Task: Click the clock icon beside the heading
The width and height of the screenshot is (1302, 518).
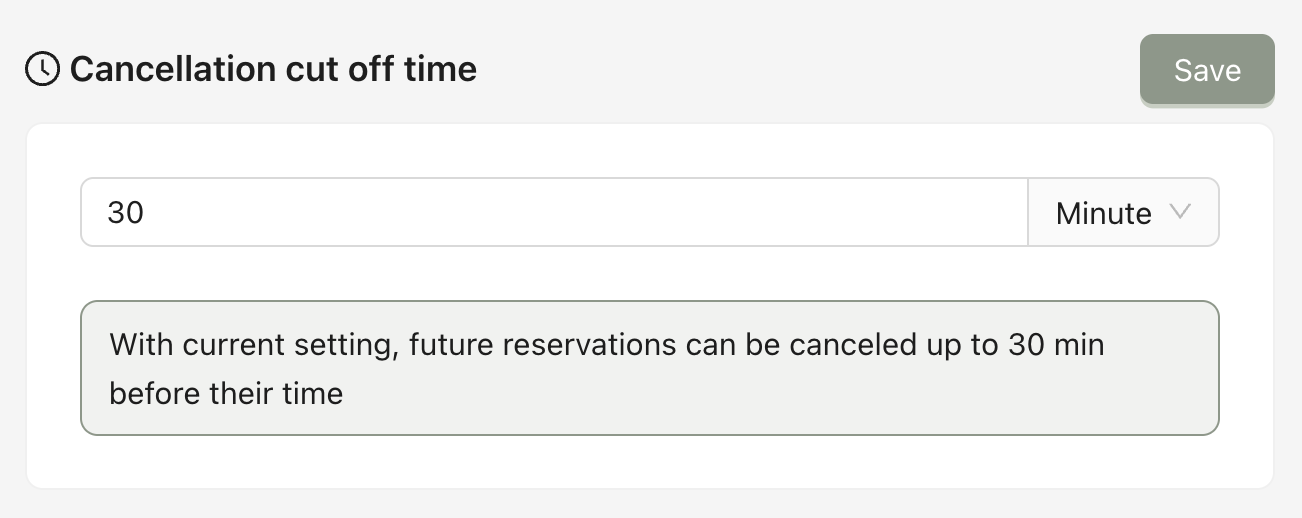Action: coord(42,69)
